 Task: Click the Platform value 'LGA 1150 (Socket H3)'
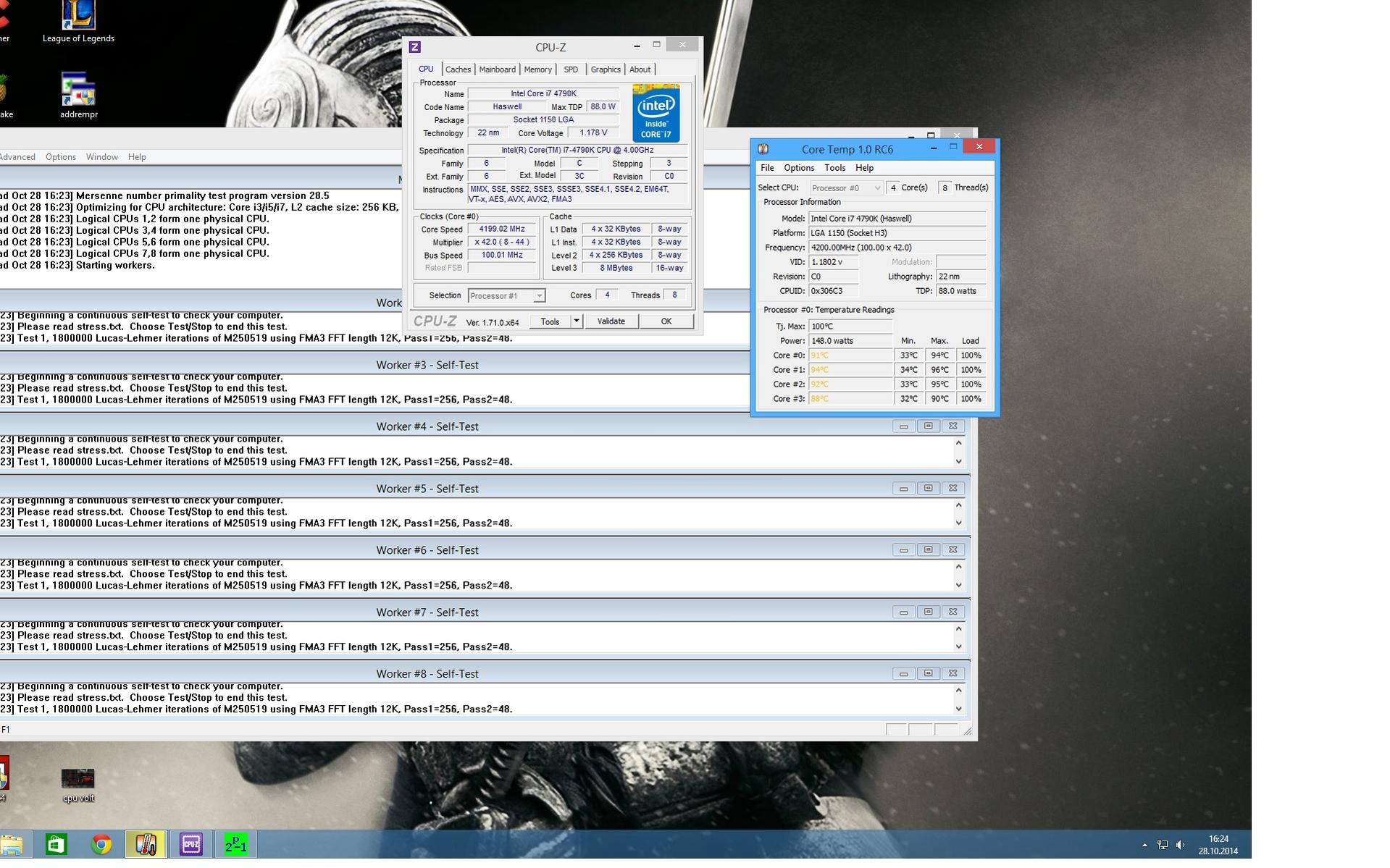[x=897, y=233]
